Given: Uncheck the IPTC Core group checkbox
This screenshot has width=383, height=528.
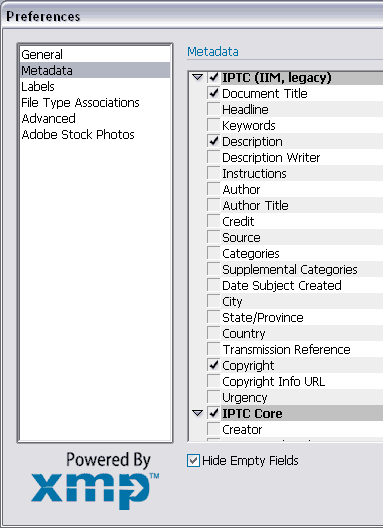Looking at the screenshot, I should (213, 413).
